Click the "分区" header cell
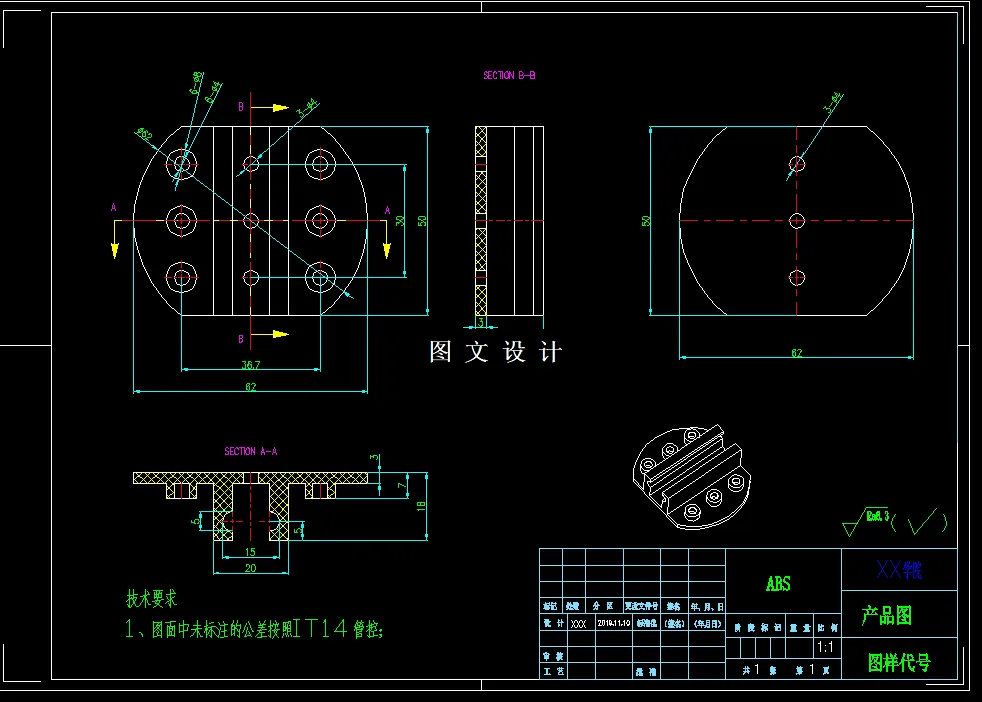This screenshot has width=982, height=702. point(603,606)
